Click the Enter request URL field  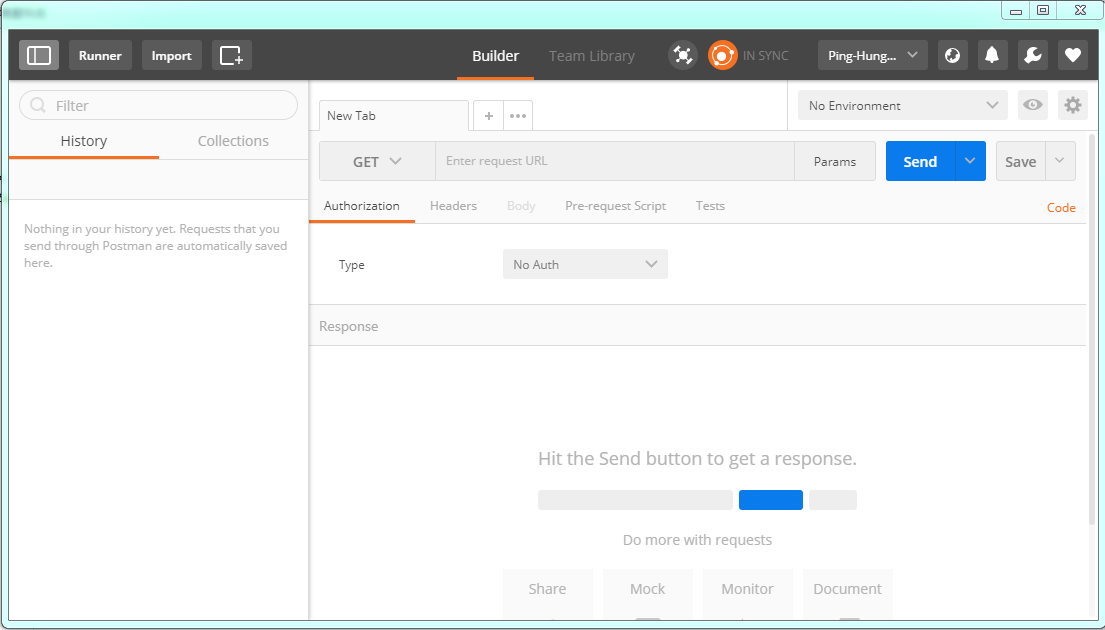[615, 161]
